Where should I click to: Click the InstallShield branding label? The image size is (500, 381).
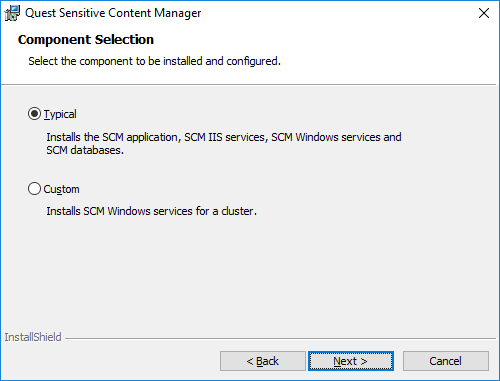click(33, 337)
